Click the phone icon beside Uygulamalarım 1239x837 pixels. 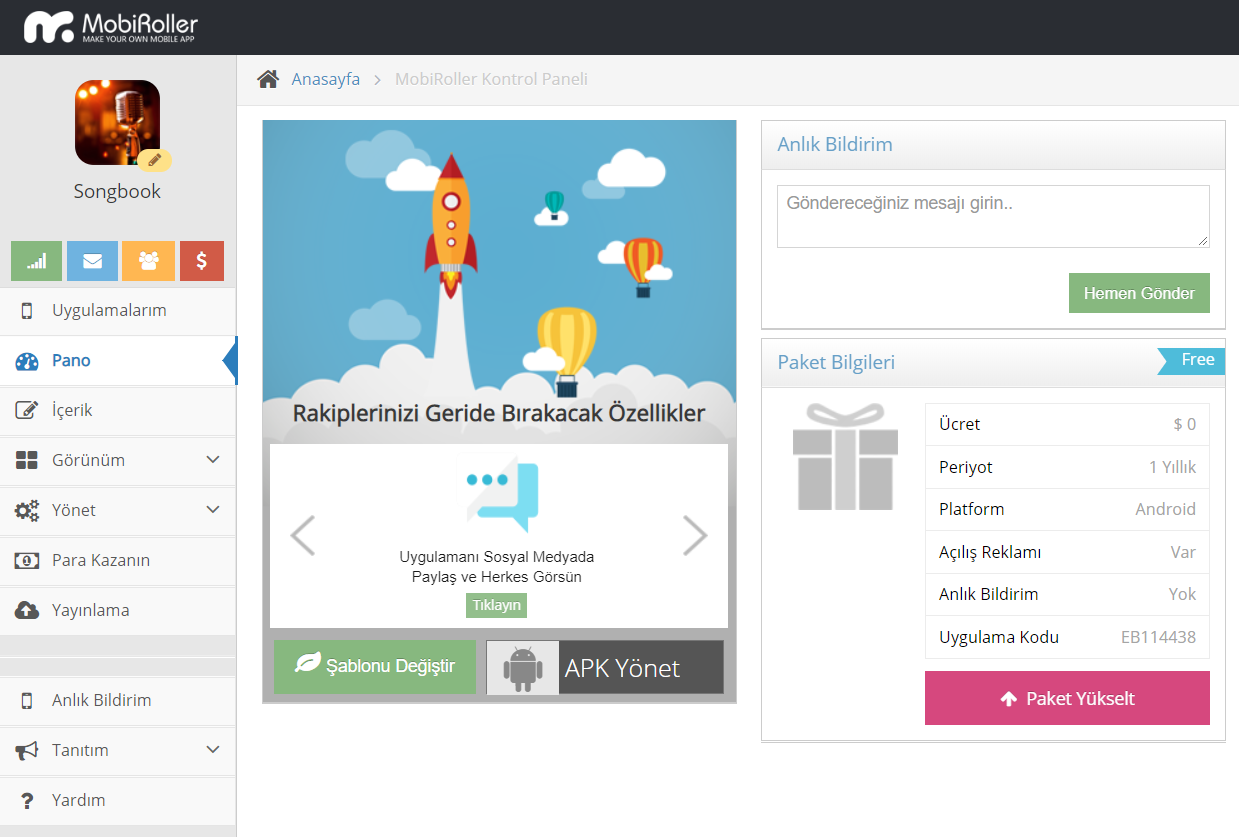(27, 311)
